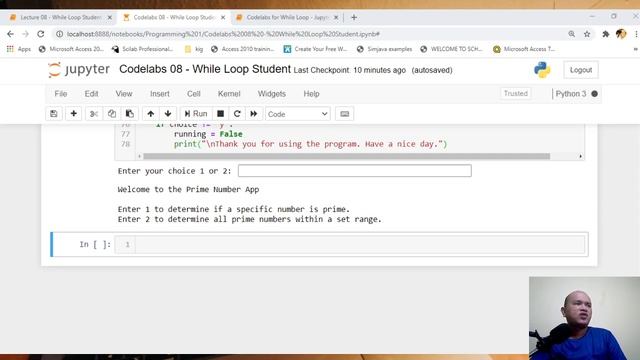Open Microsoft Access 20... bookmark
The width and height of the screenshot is (640, 360).
71,49
